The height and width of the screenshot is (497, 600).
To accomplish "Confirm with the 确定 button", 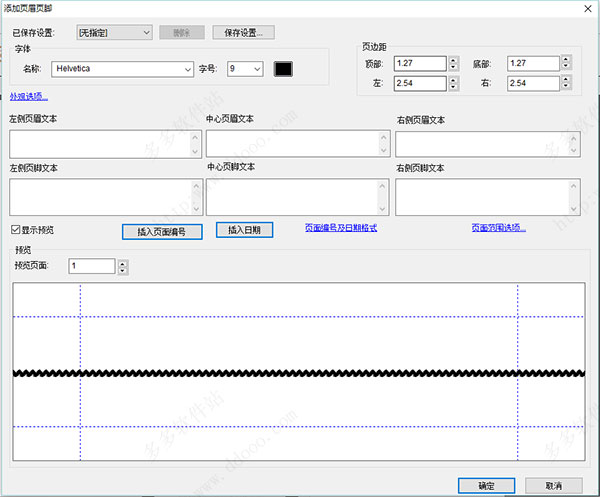I will coord(486,486).
